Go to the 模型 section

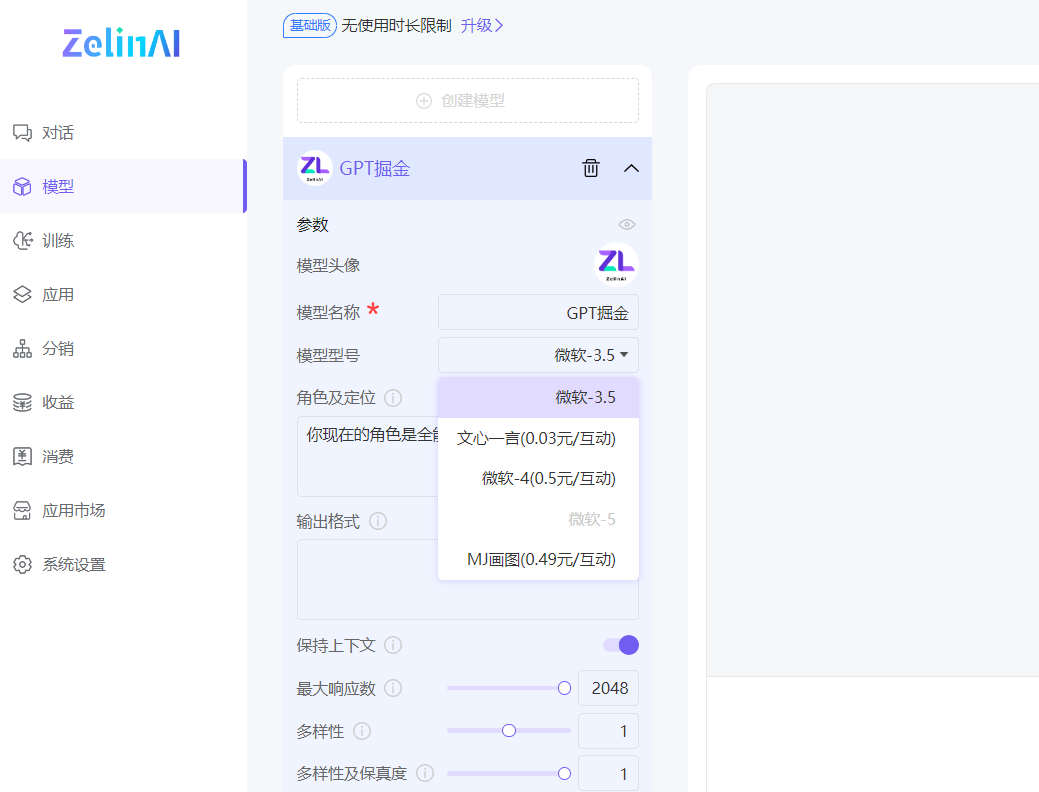click(x=123, y=187)
